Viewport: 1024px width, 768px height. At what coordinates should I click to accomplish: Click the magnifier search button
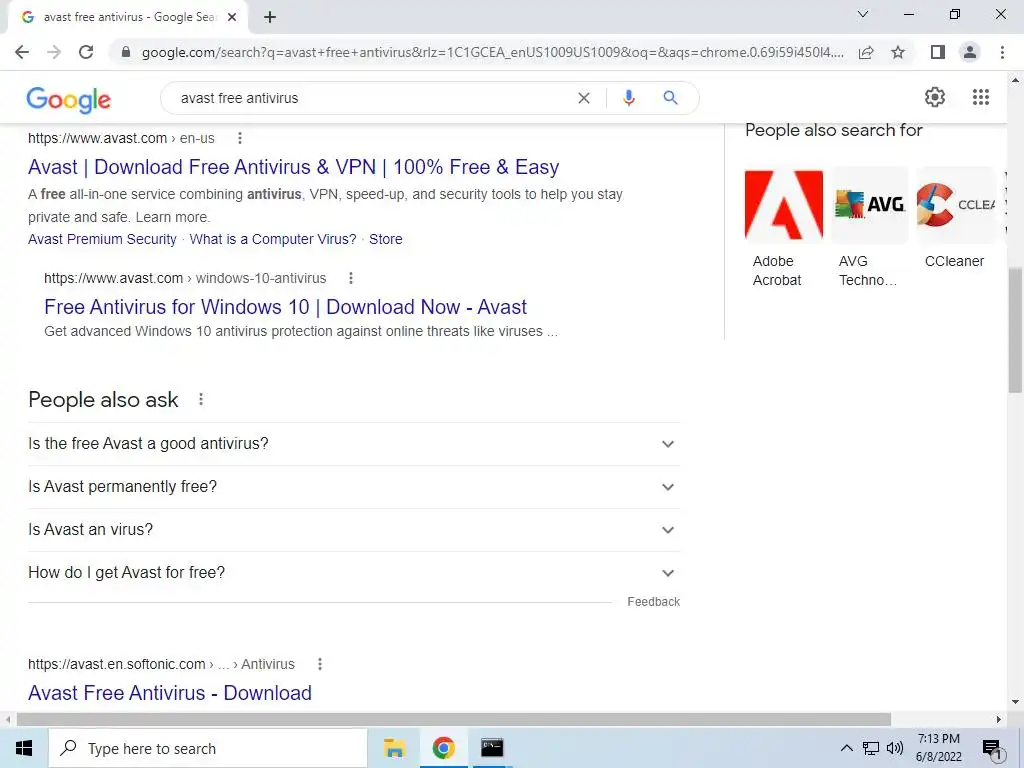670,98
